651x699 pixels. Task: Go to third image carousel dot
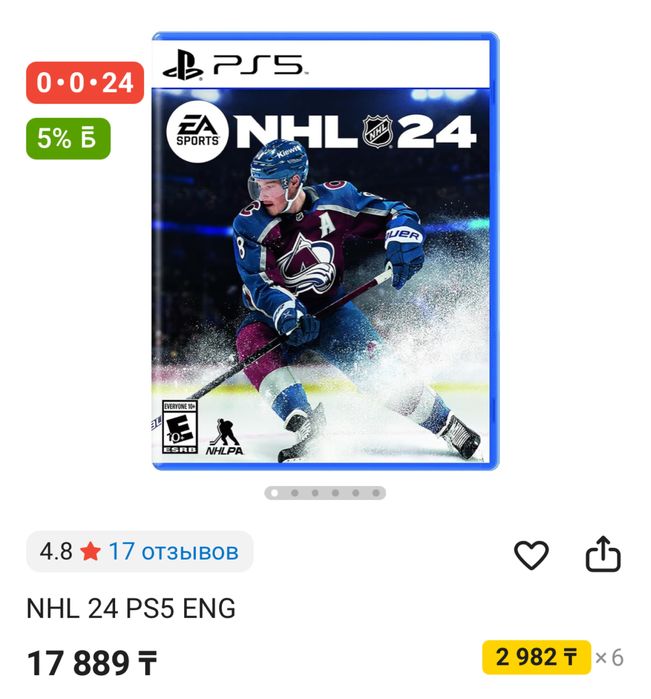click(315, 493)
